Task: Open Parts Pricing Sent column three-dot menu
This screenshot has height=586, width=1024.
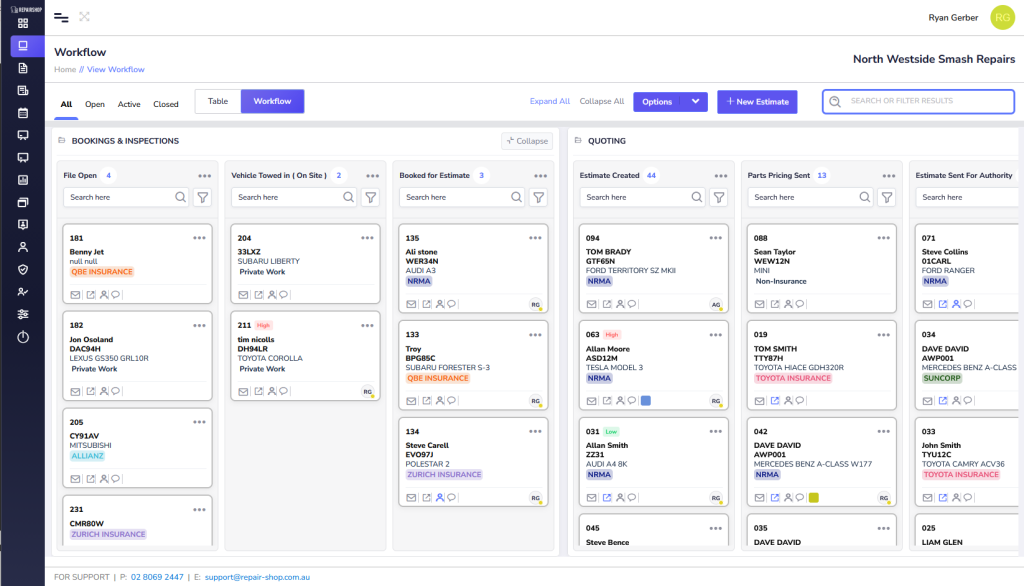Action: point(889,176)
